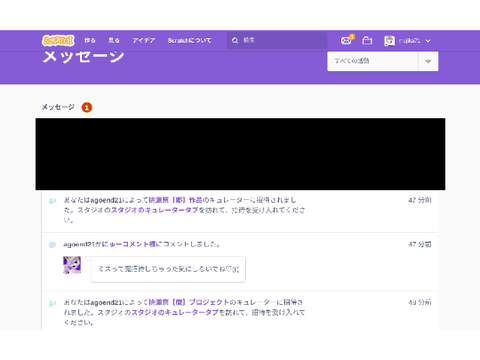Image resolution: width=480 pixels, height=360 pixels.
Task: Open the すべての活動 filter dropdown
Action: click(383, 61)
